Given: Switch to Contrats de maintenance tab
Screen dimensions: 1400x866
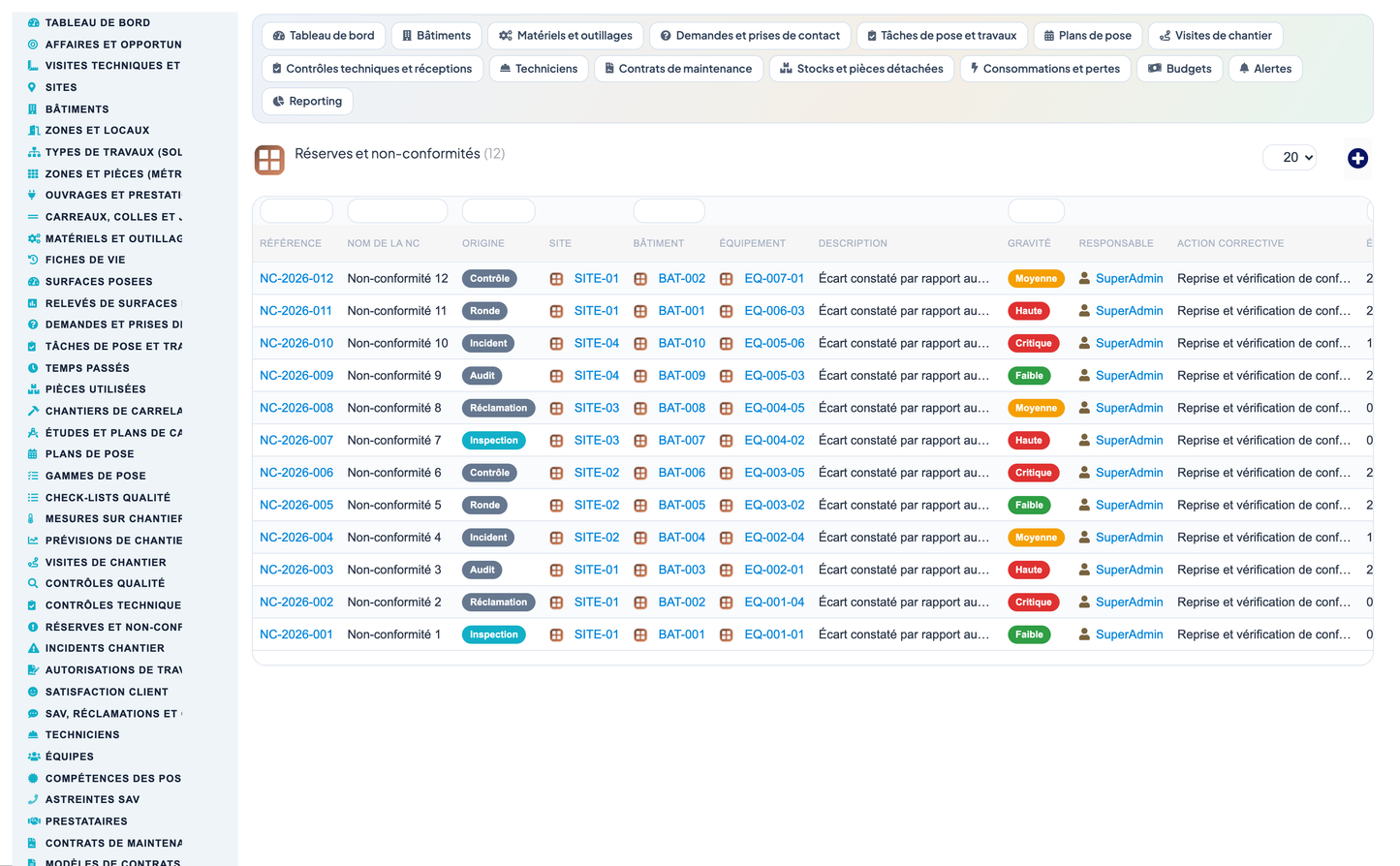Looking at the screenshot, I should pos(677,69).
